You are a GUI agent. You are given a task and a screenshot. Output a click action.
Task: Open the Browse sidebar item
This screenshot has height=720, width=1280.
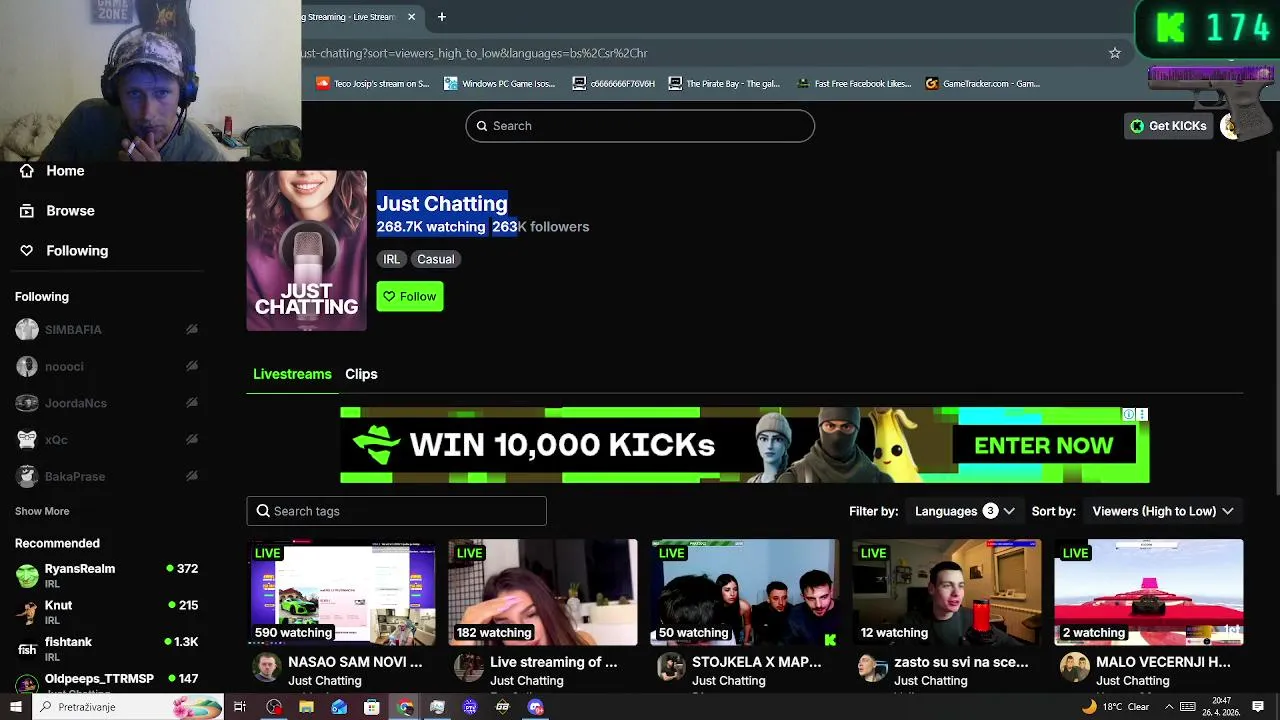[x=58, y=211]
